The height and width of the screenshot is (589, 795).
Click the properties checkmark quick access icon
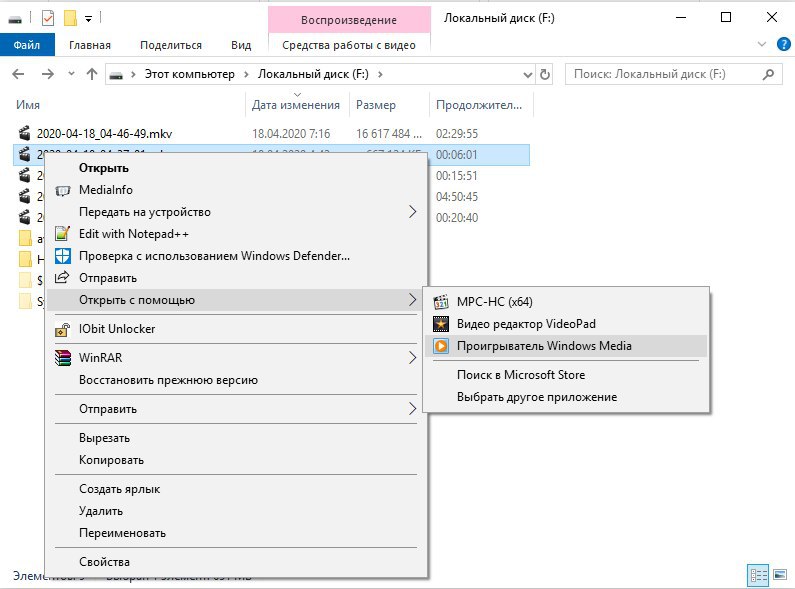click(47, 19)
